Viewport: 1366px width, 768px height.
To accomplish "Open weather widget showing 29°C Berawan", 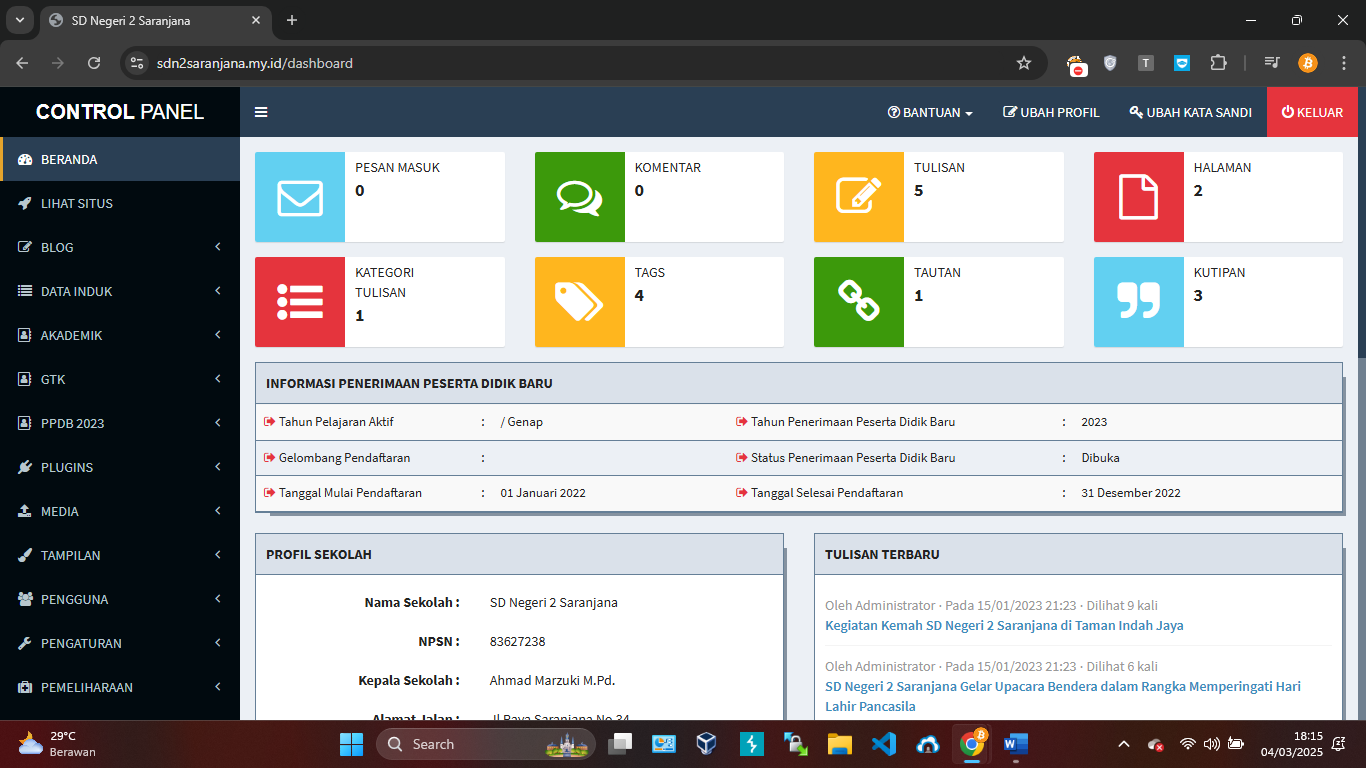I will coord(58,744).
